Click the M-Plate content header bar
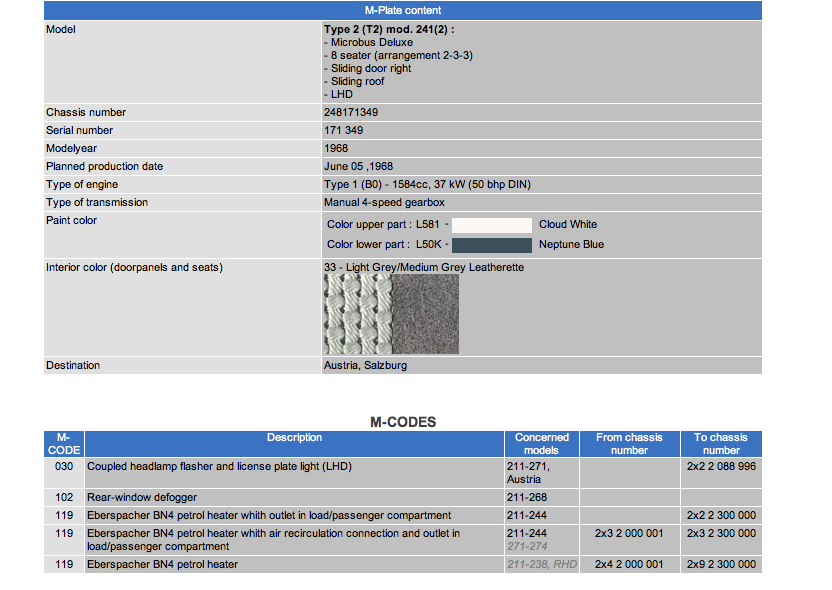 403,10
